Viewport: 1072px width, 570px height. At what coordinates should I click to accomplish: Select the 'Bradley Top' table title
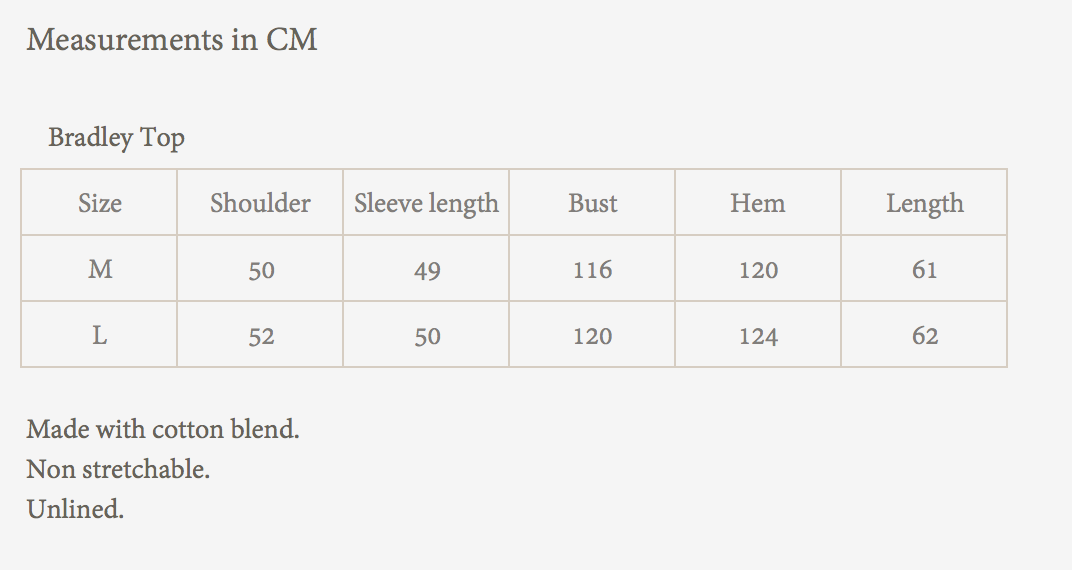pos(116,137)
